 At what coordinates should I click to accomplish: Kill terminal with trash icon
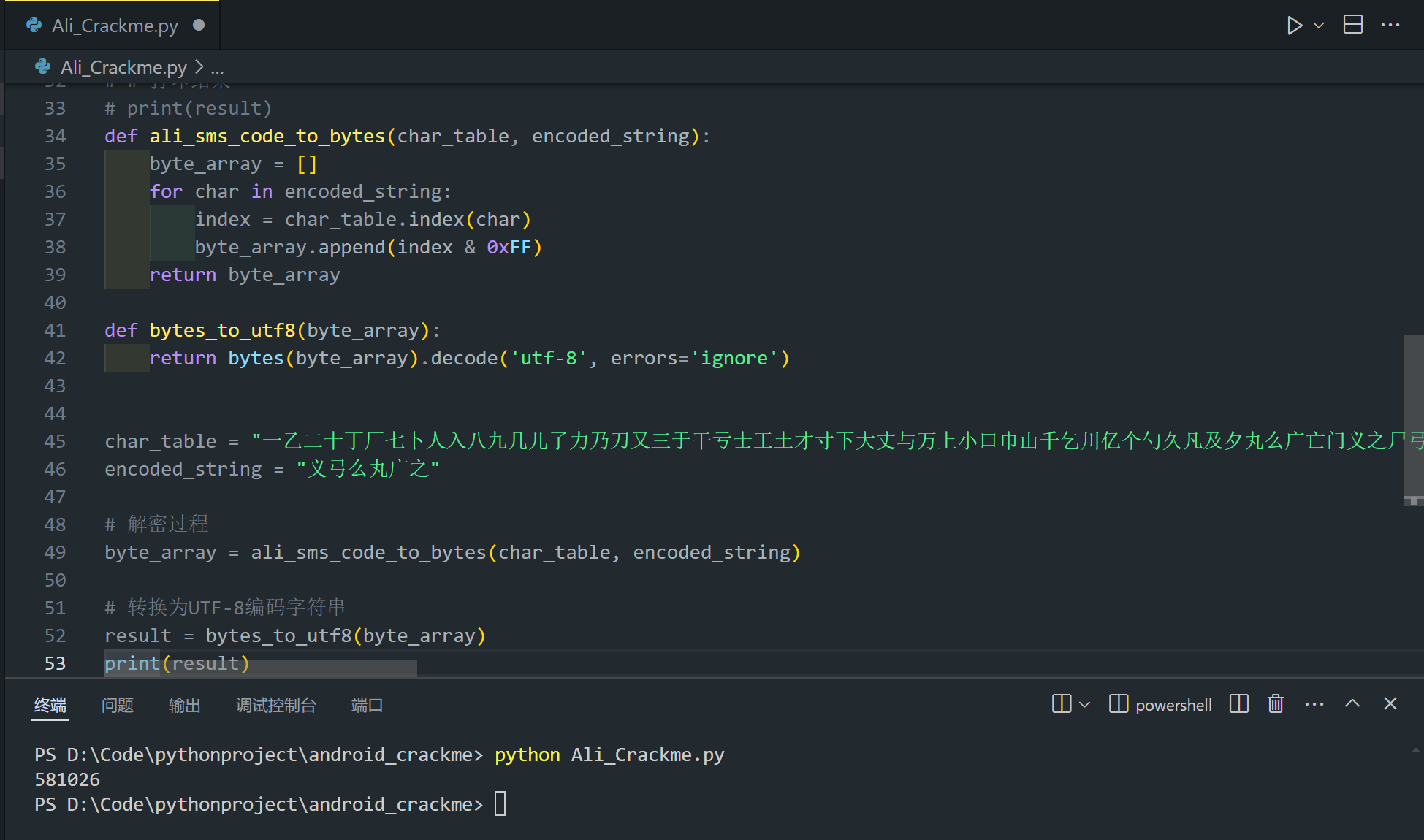(x=1276, y=704)
